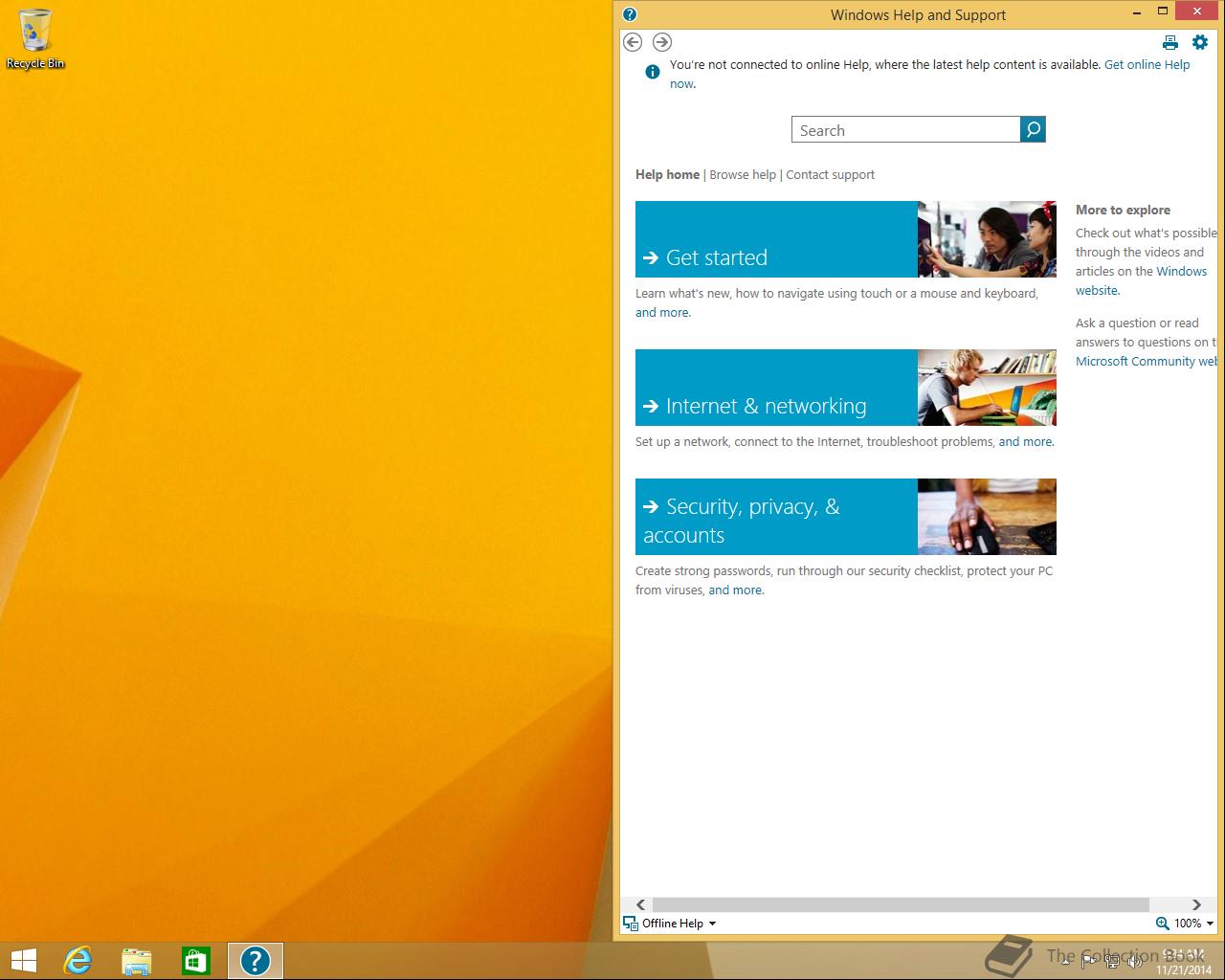This screenshot has height=980, width=1225.
Task: Go back with the back arrow
Action: 633,42
